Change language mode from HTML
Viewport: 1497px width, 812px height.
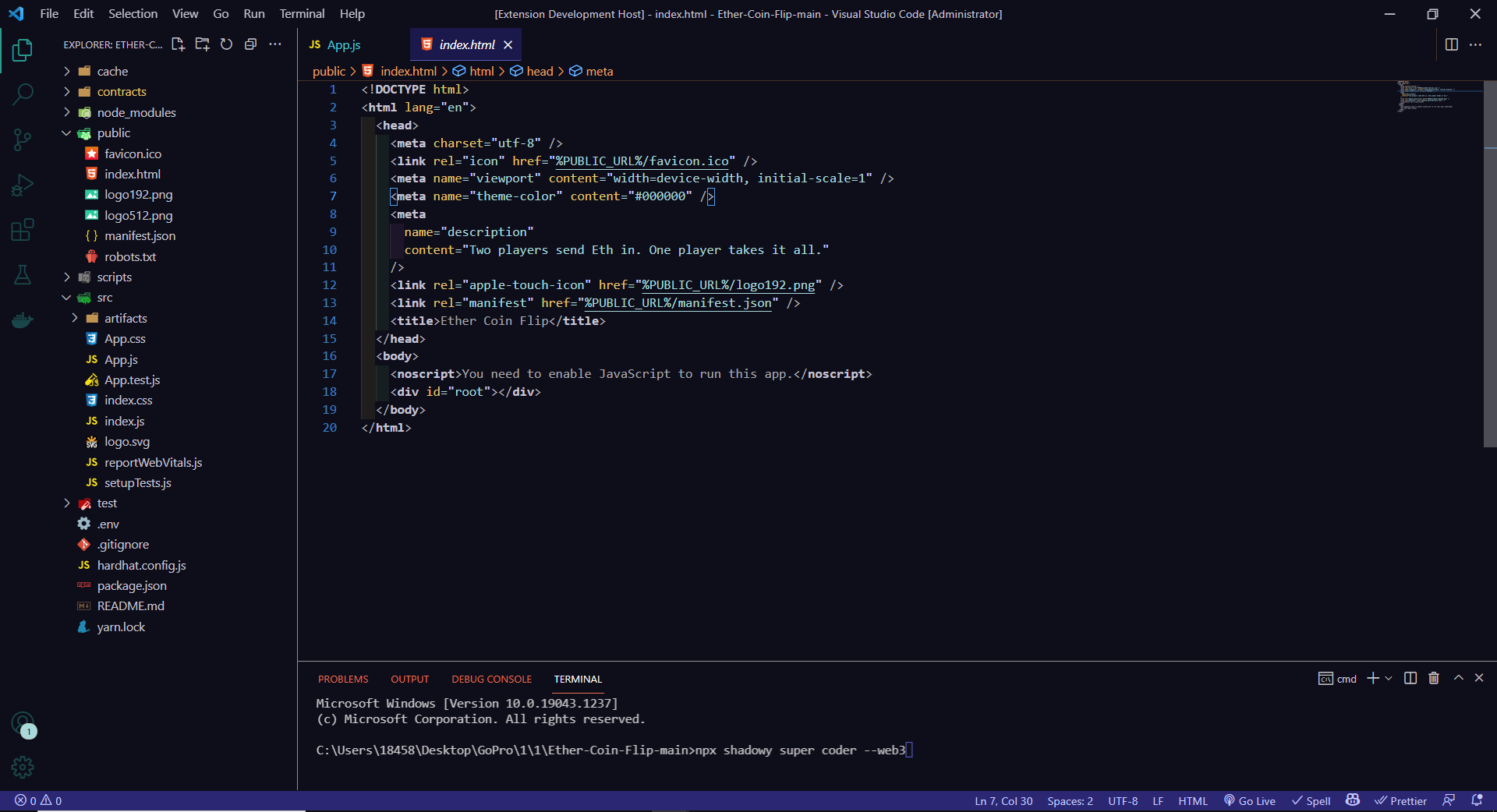[x=1193, y=801]
